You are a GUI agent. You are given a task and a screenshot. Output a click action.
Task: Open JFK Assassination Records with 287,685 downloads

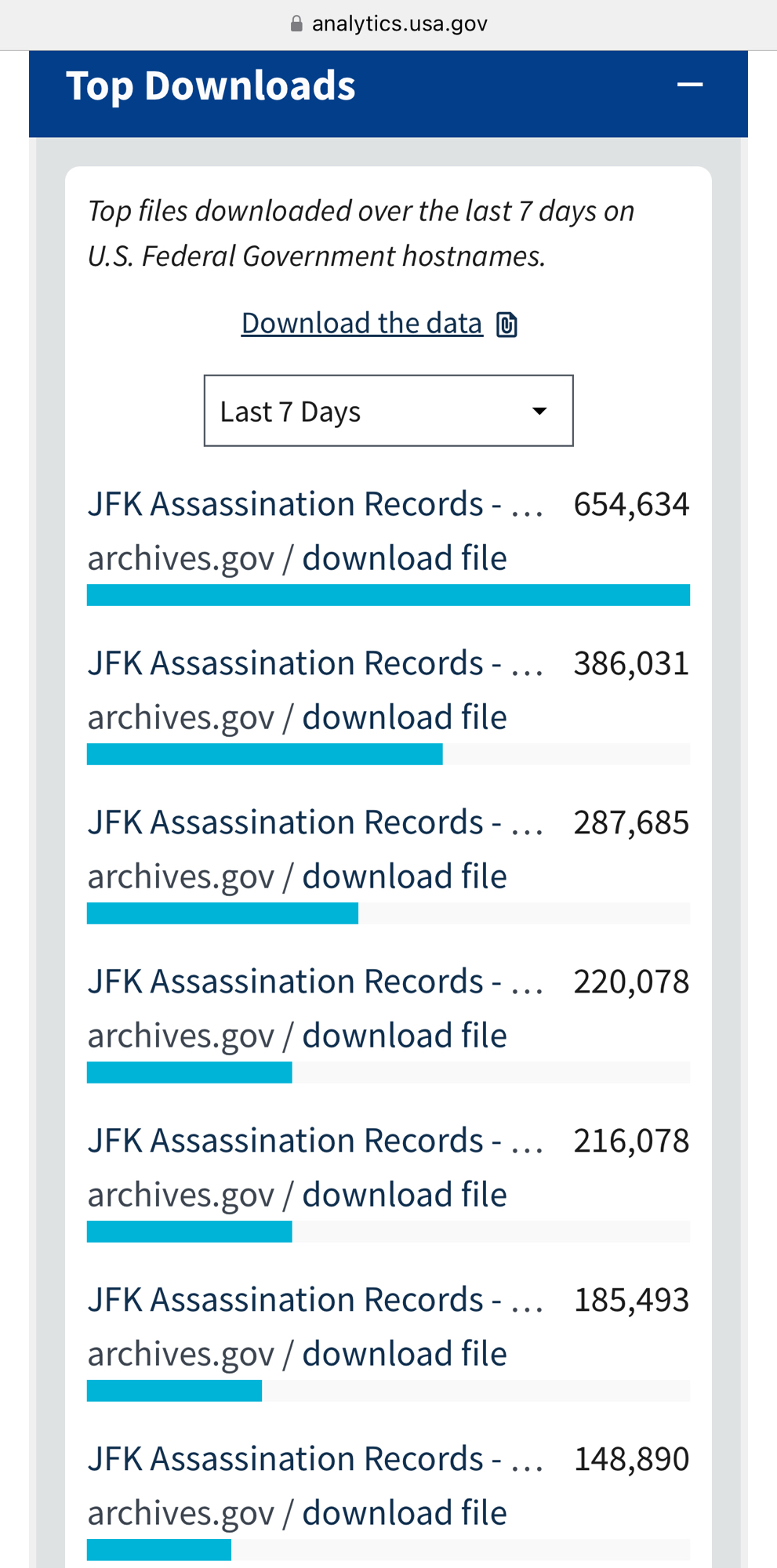click(x=315, y=822)
